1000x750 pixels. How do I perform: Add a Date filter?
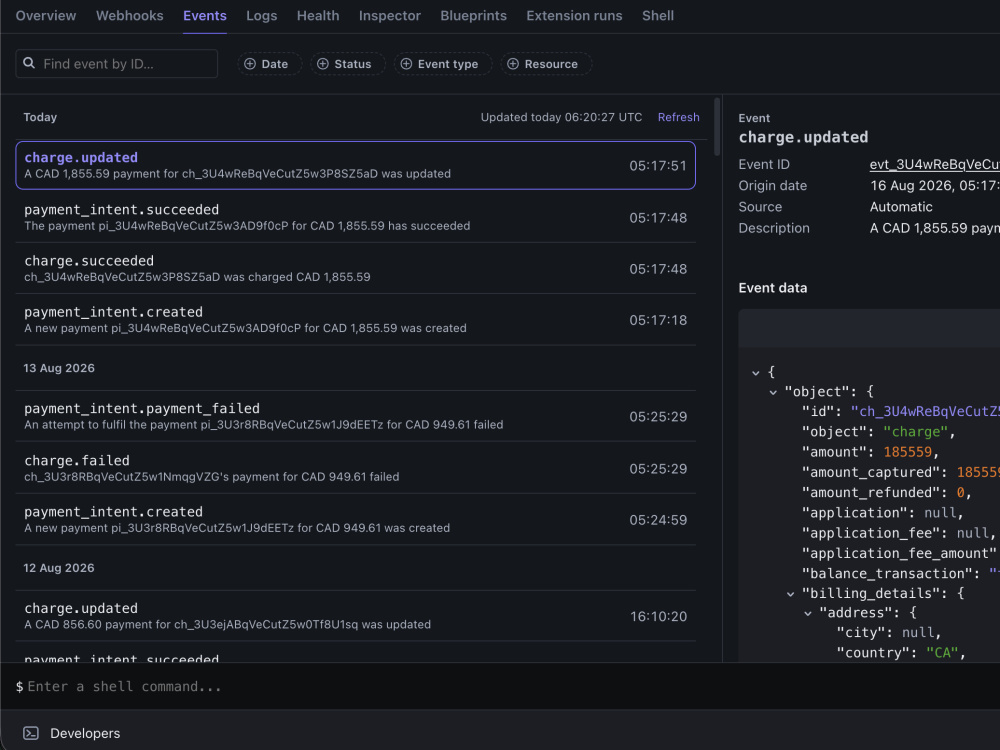[x=269, y=64]
